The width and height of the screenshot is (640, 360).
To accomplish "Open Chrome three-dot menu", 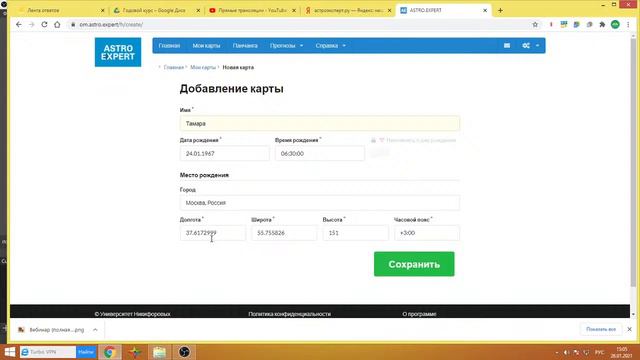I will [x=628, y=24].
